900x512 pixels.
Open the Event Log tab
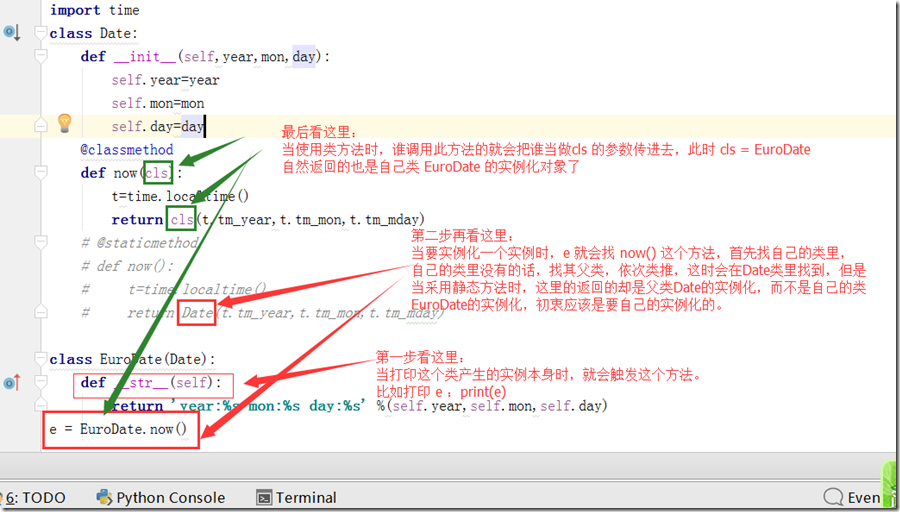852,497
